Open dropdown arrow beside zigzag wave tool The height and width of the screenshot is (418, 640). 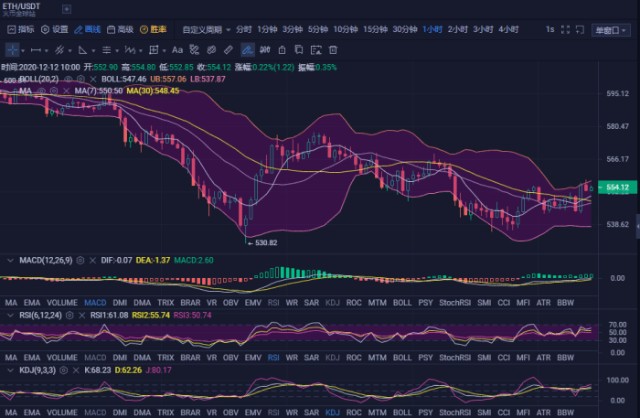(x=141, y=51)
